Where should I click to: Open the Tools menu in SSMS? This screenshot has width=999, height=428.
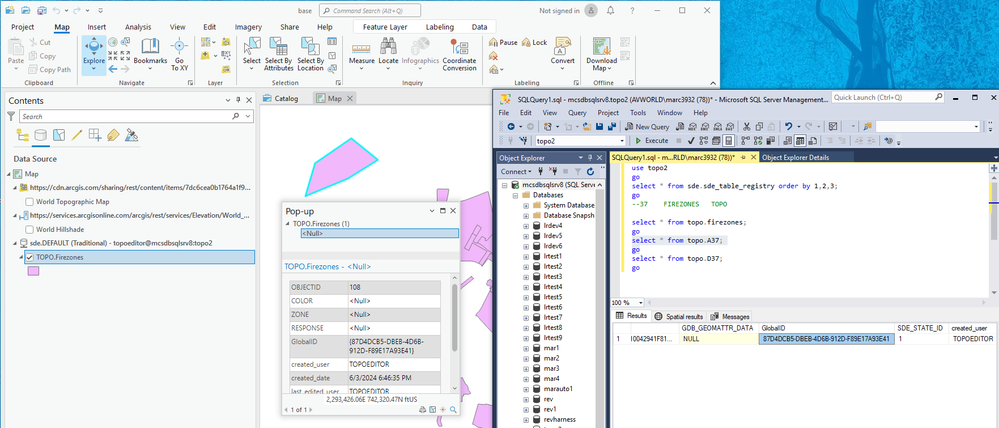[638, 113]
